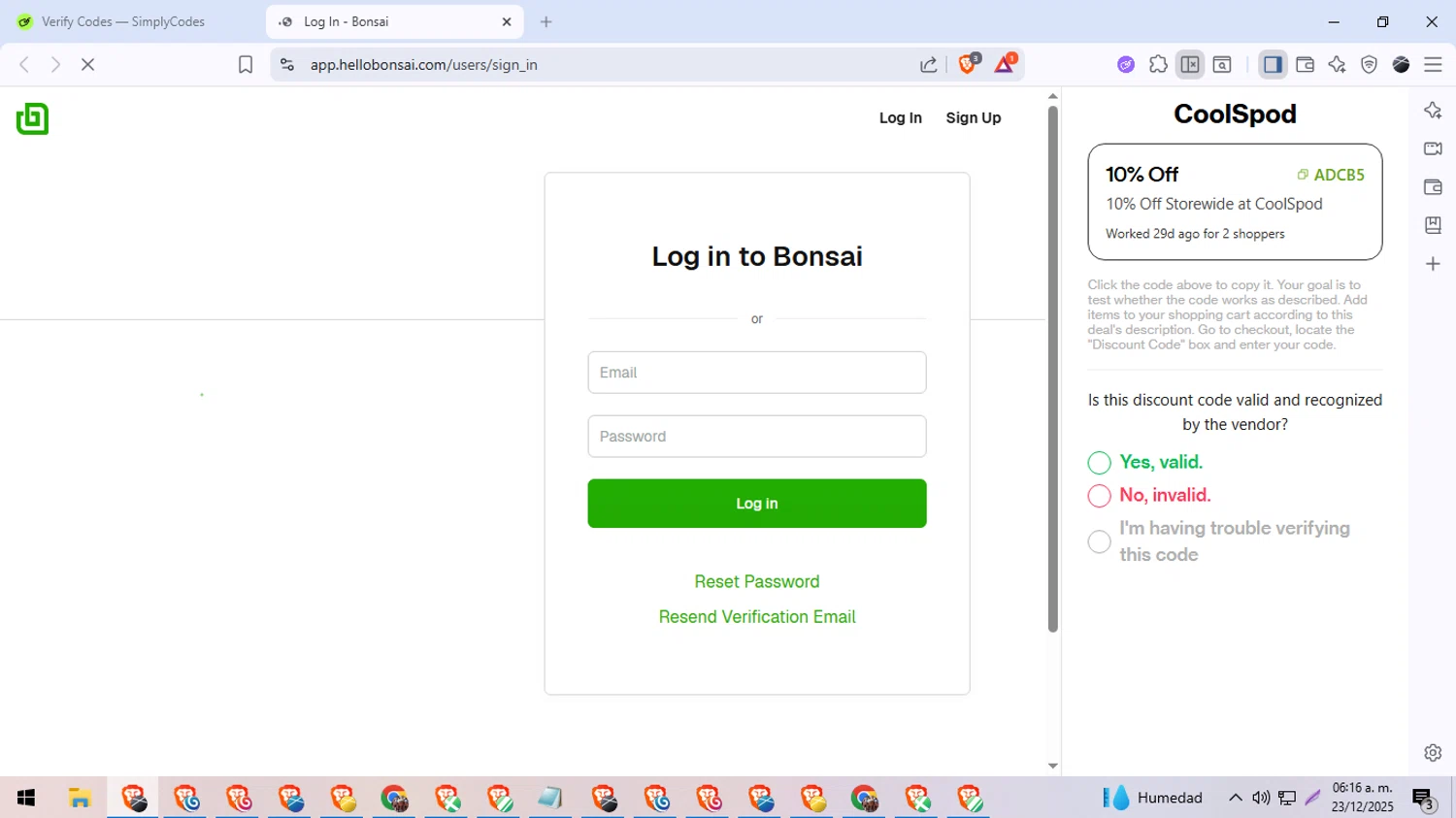This screenshot has height=818, width=1456.
Task: Share this page icon
Action: [929, 65]
